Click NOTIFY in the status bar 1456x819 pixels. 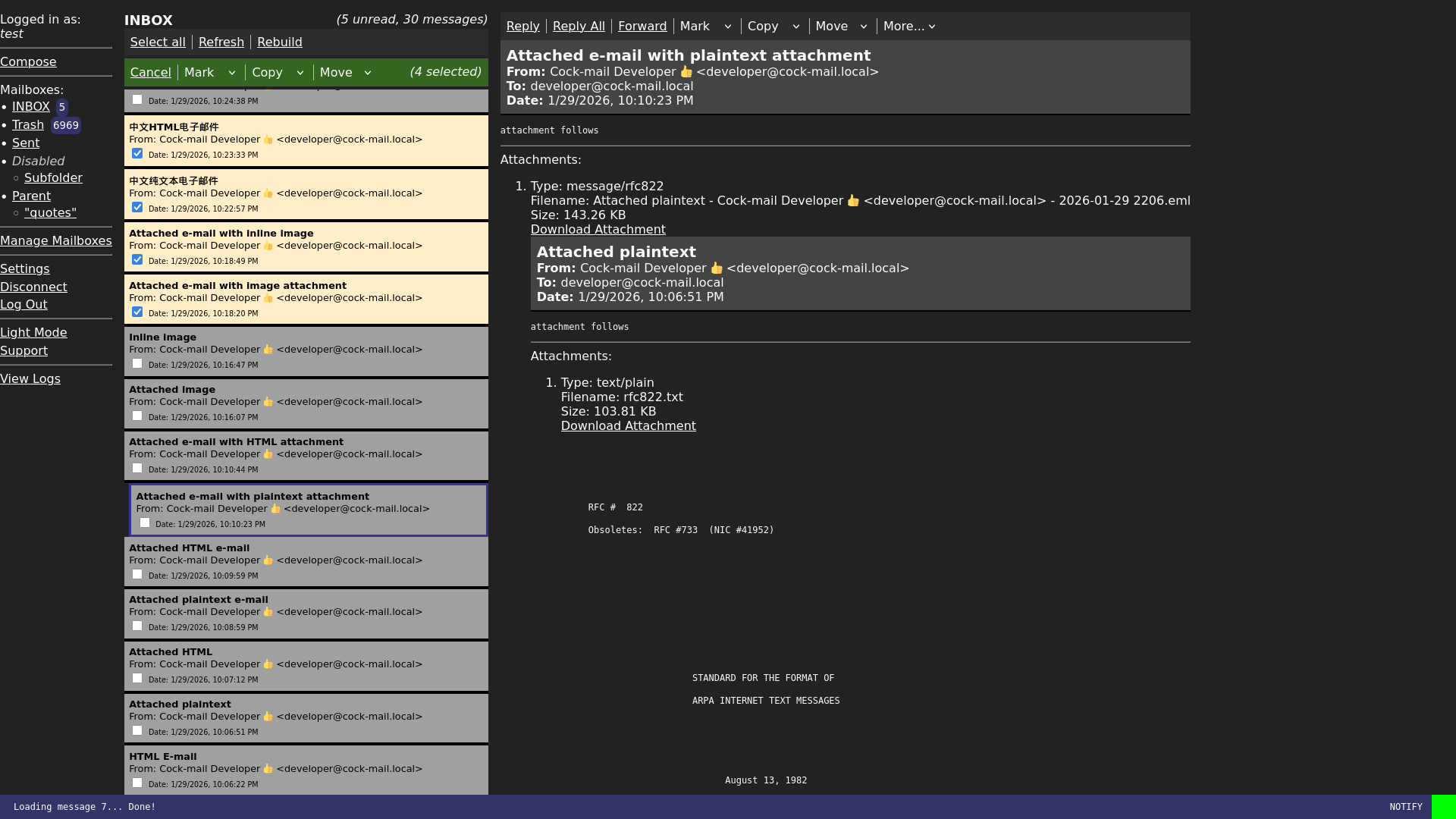coord(1407,807)
